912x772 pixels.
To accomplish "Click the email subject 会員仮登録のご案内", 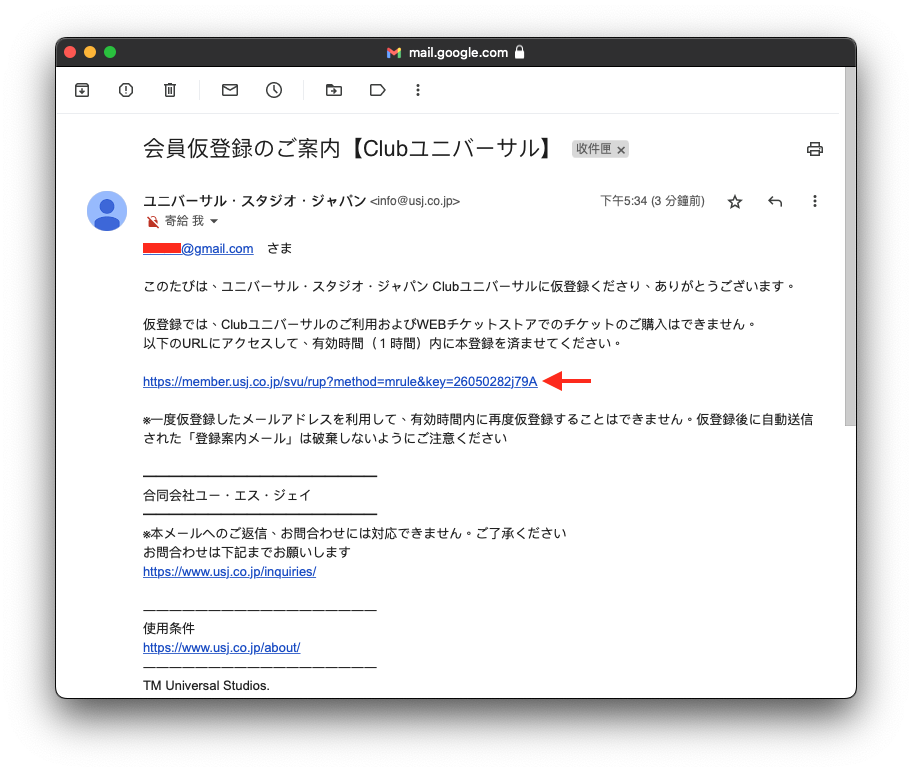I will [x=242, y=149].
